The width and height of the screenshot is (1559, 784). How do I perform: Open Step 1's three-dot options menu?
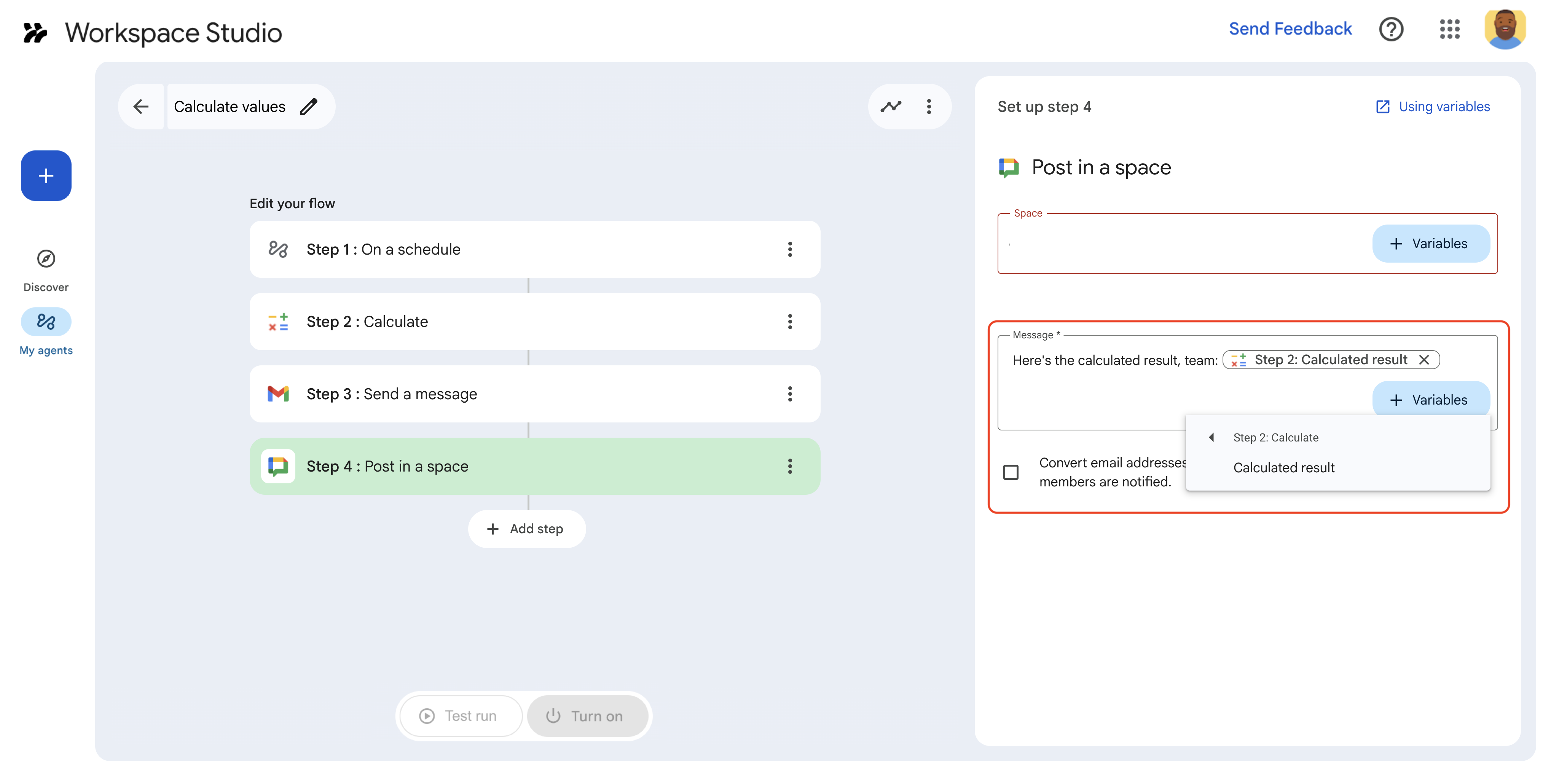coord(790,249)
